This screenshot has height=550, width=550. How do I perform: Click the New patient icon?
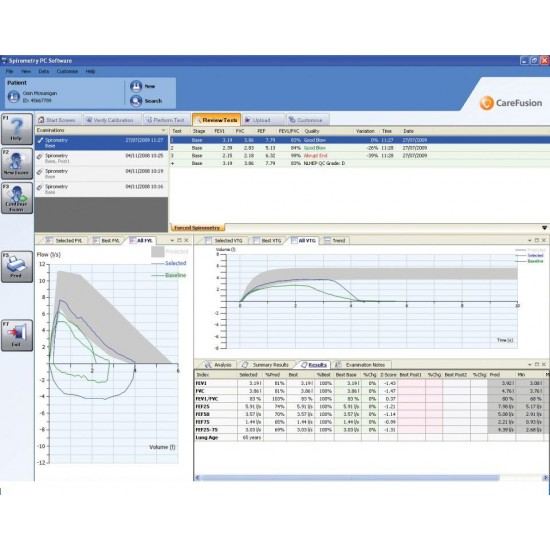(x=136, y=86)
